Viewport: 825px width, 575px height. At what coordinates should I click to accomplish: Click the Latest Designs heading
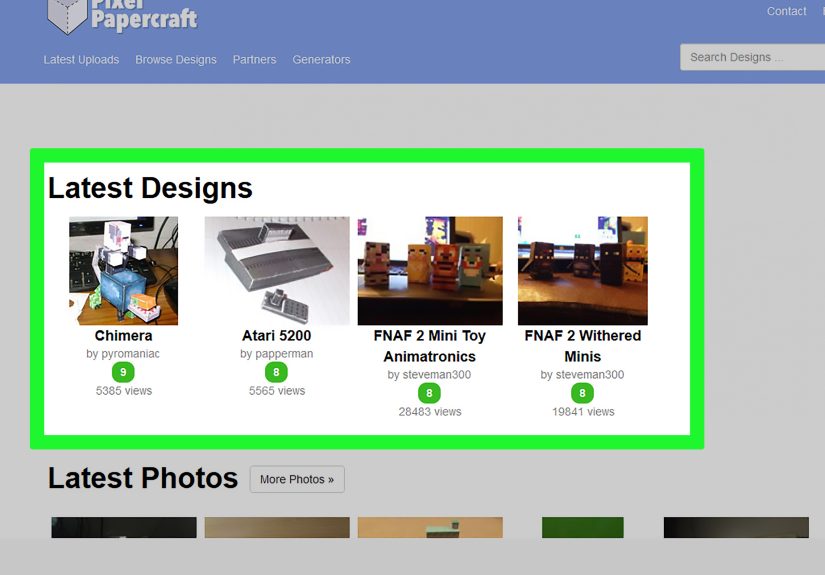150,188
